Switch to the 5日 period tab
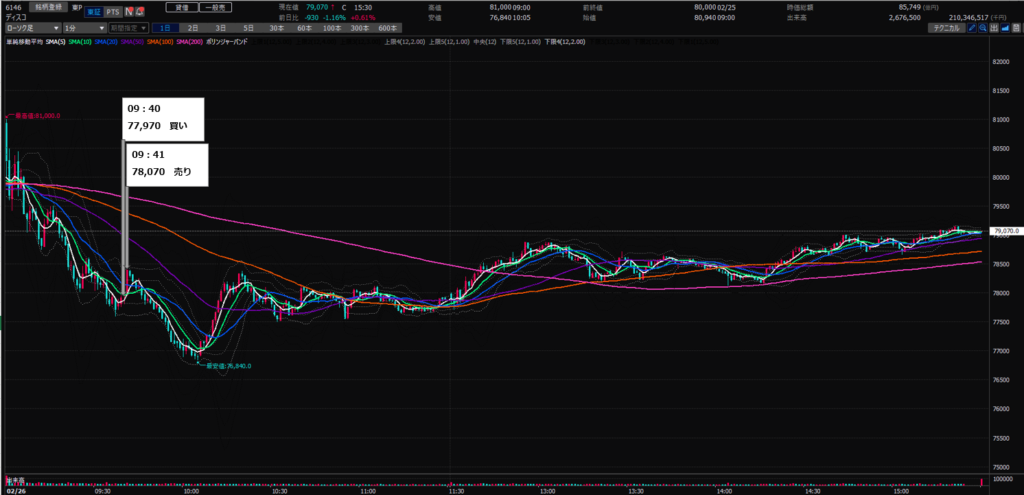This screenshot has width=1024, height=495. (x=246, y=29)
